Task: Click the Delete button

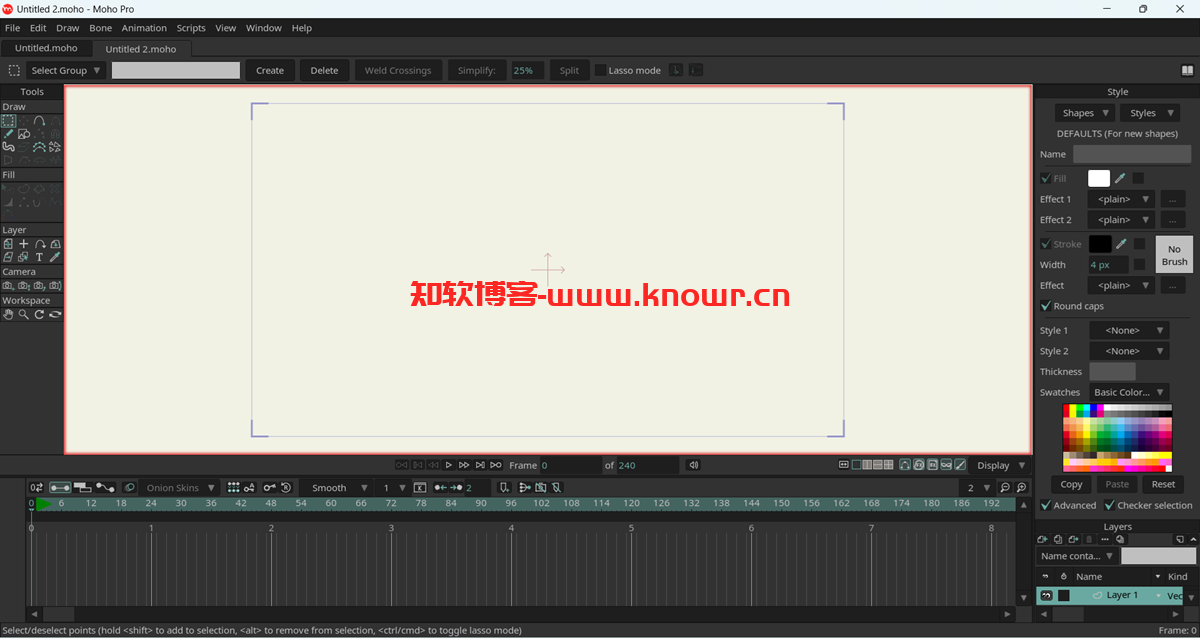Action: 324,70
